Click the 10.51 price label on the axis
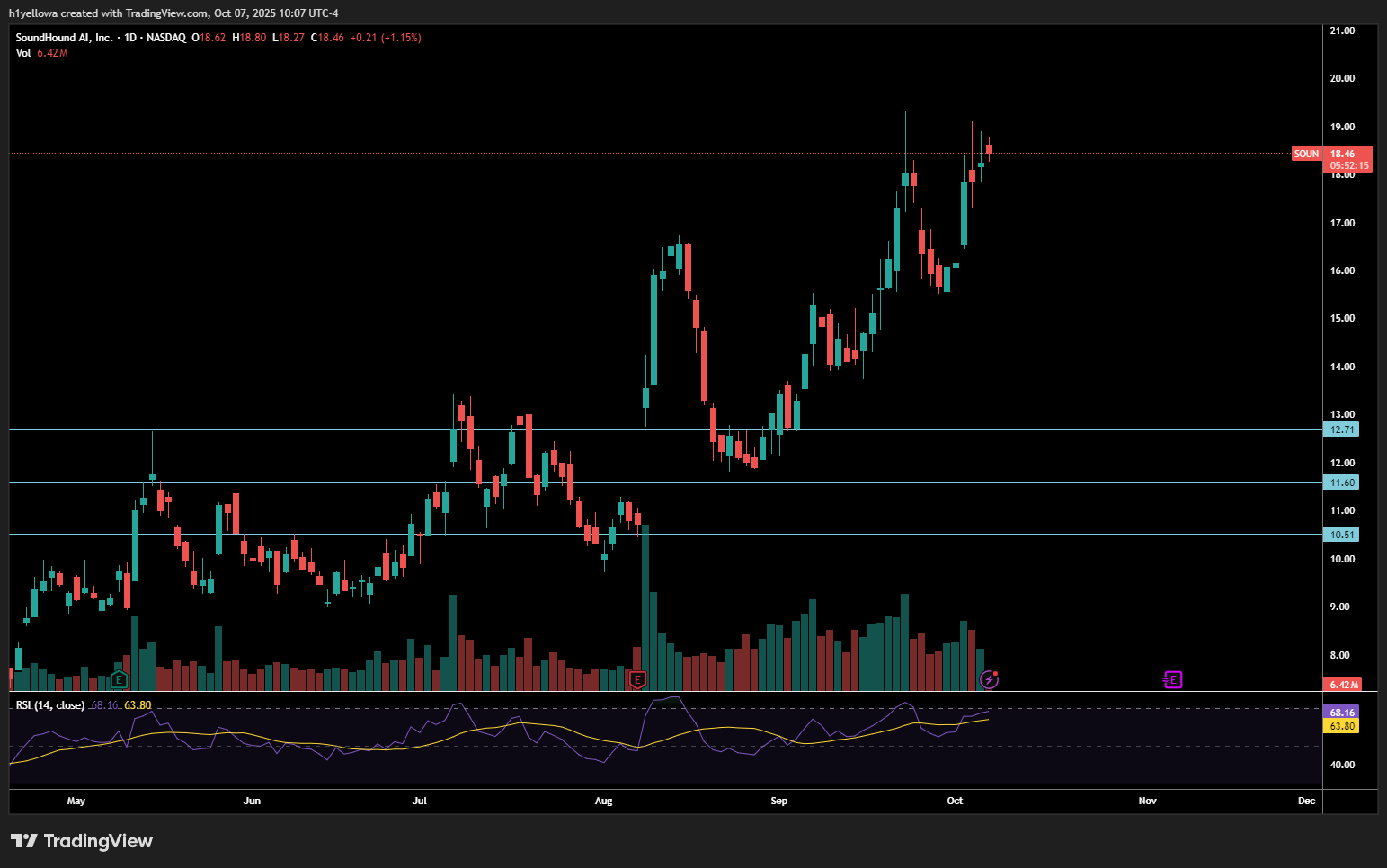Image resolution: width=1387 pixels, height=868 pixels. pos(1342,535)
